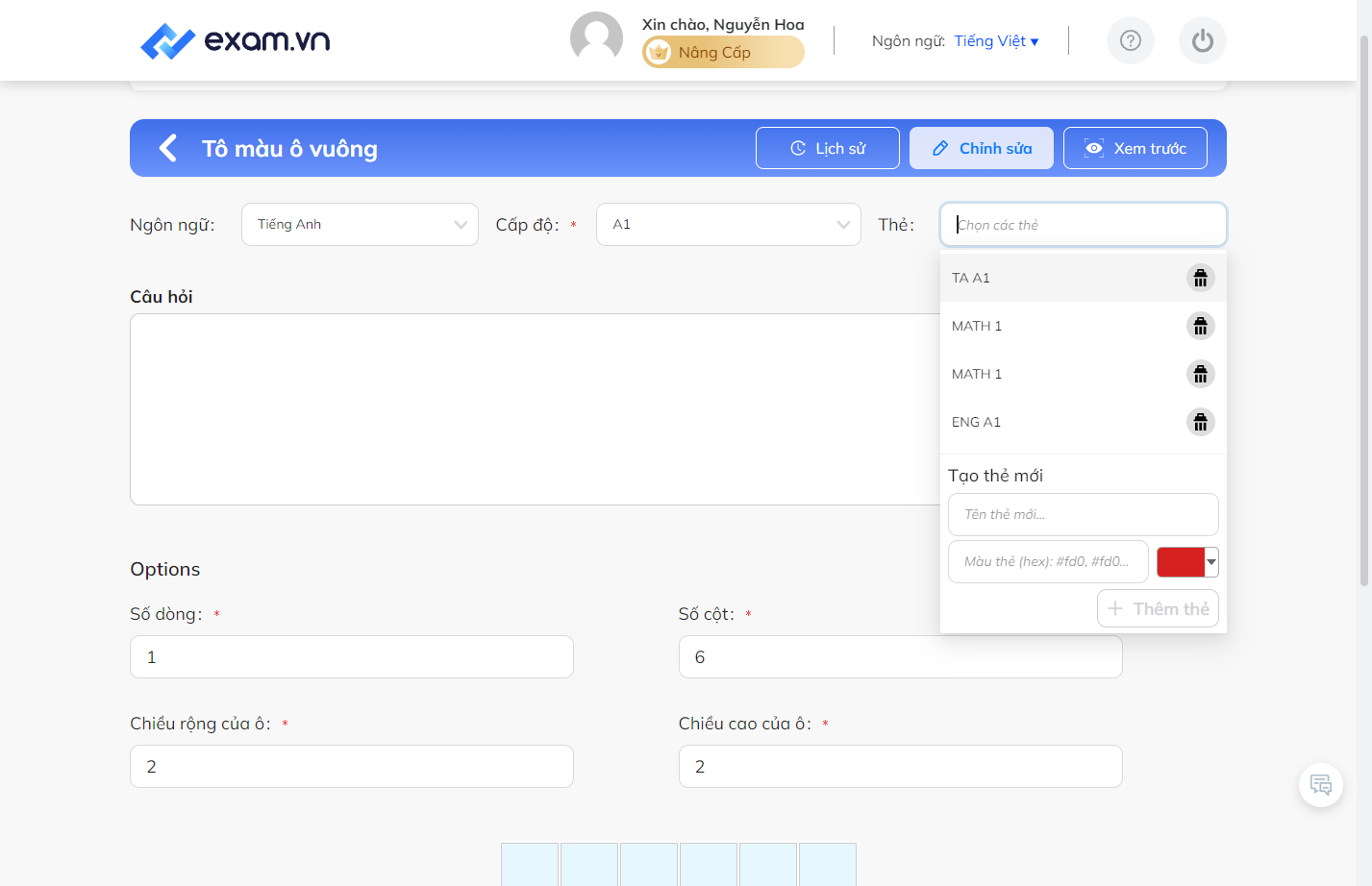Open the Tiếng Việt site language dropdown
Viewport: 1372px width, 886px height.
[x=996, y=40]
